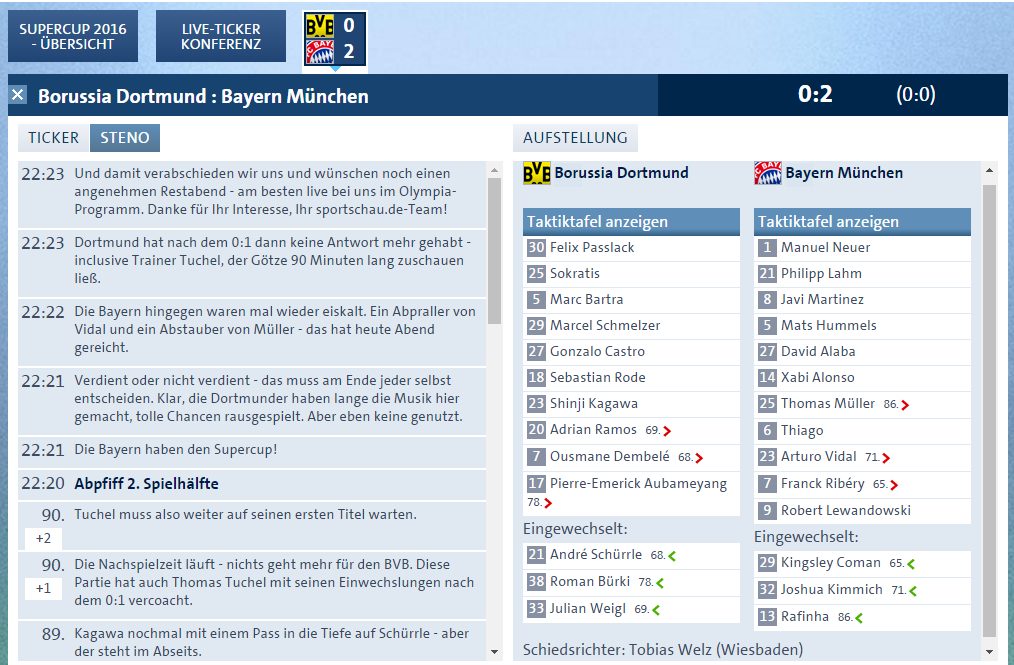Viewport: 1014px width, 665px height.
Task: Click the ticker scrollbar down arrow
Action: click(495, 652)
